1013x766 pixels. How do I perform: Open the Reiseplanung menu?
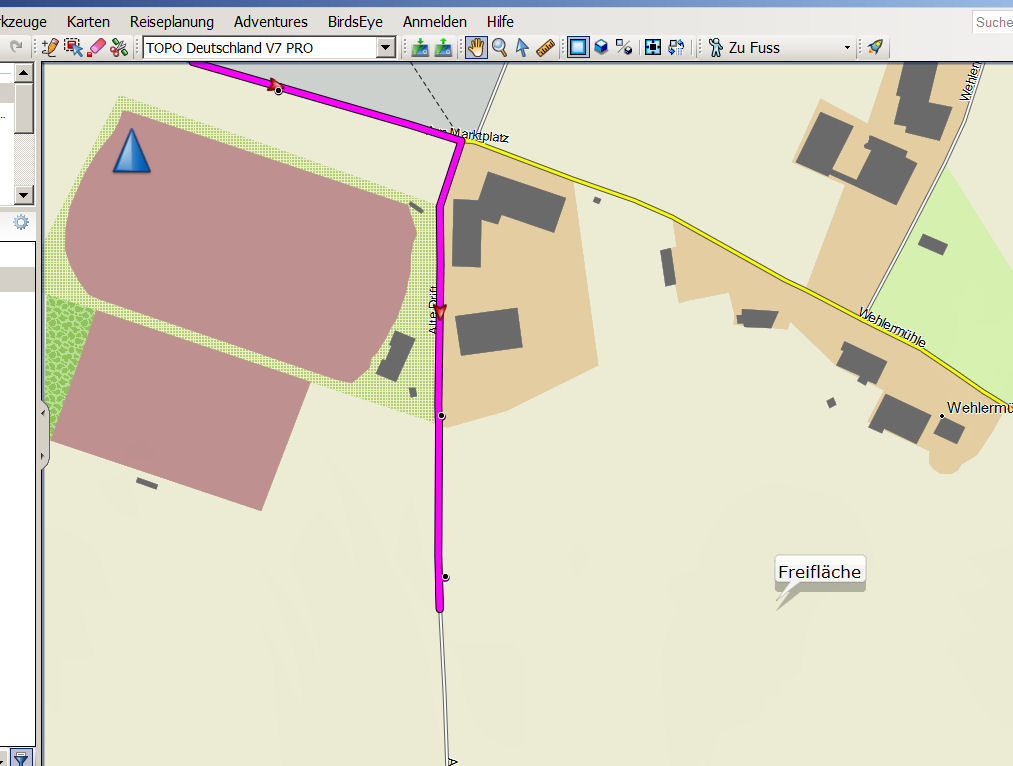click(x=171, y=21)
